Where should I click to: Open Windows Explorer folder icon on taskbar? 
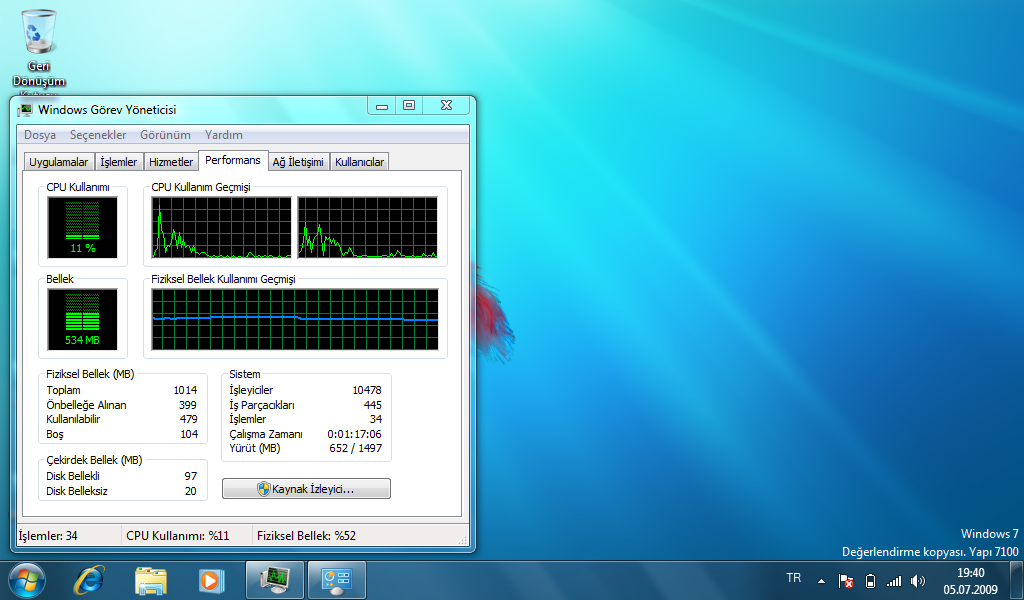[150, 580]
